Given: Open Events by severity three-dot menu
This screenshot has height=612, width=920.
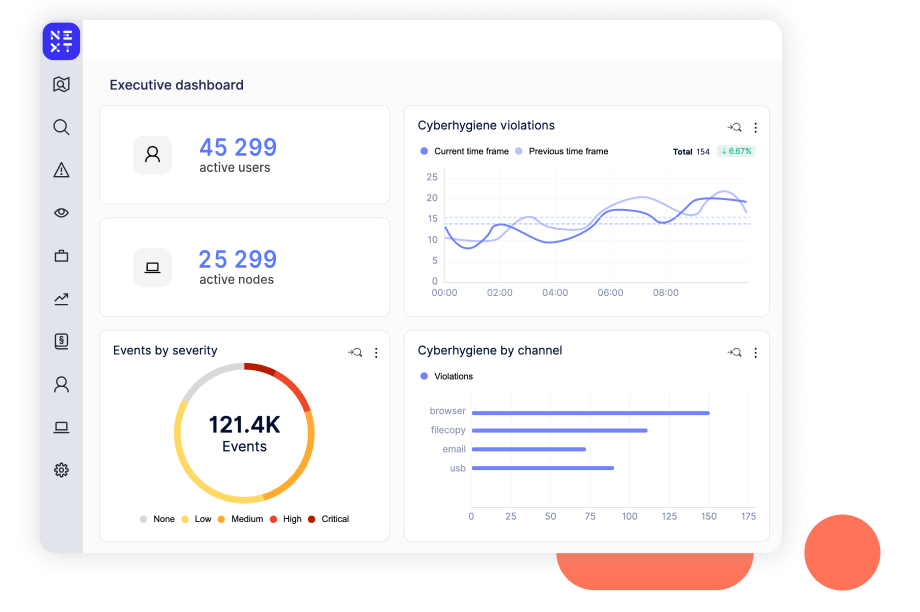Looking at the screenshot, I should point(376,353).
